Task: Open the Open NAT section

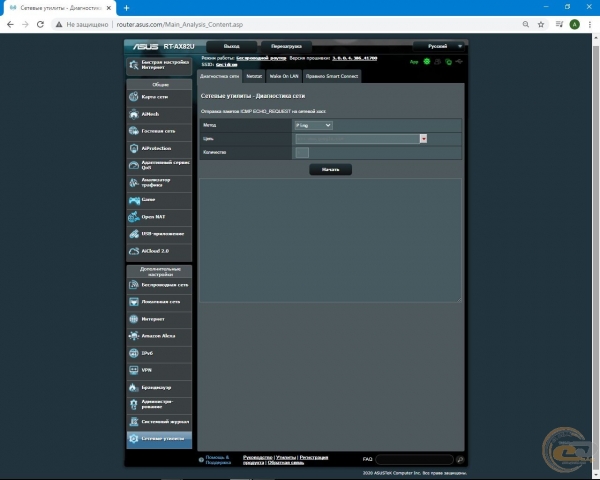Action: (x=159, y=217)
